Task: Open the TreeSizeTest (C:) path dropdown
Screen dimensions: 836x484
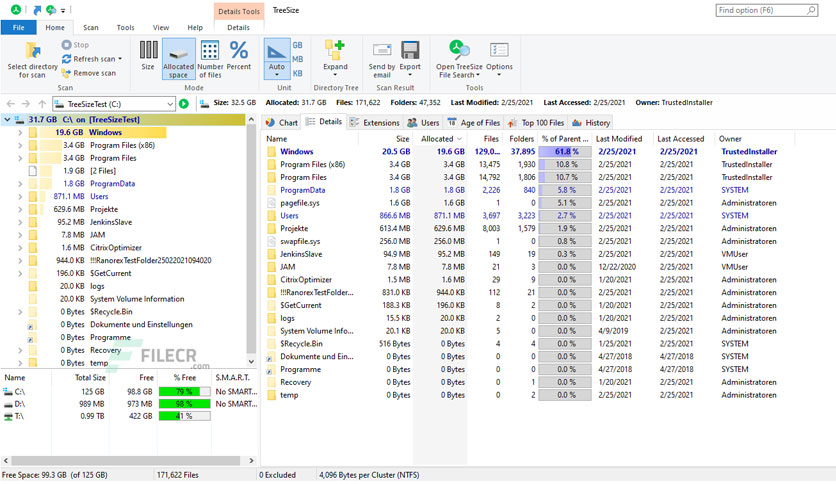Action: [x=170, y=104]
